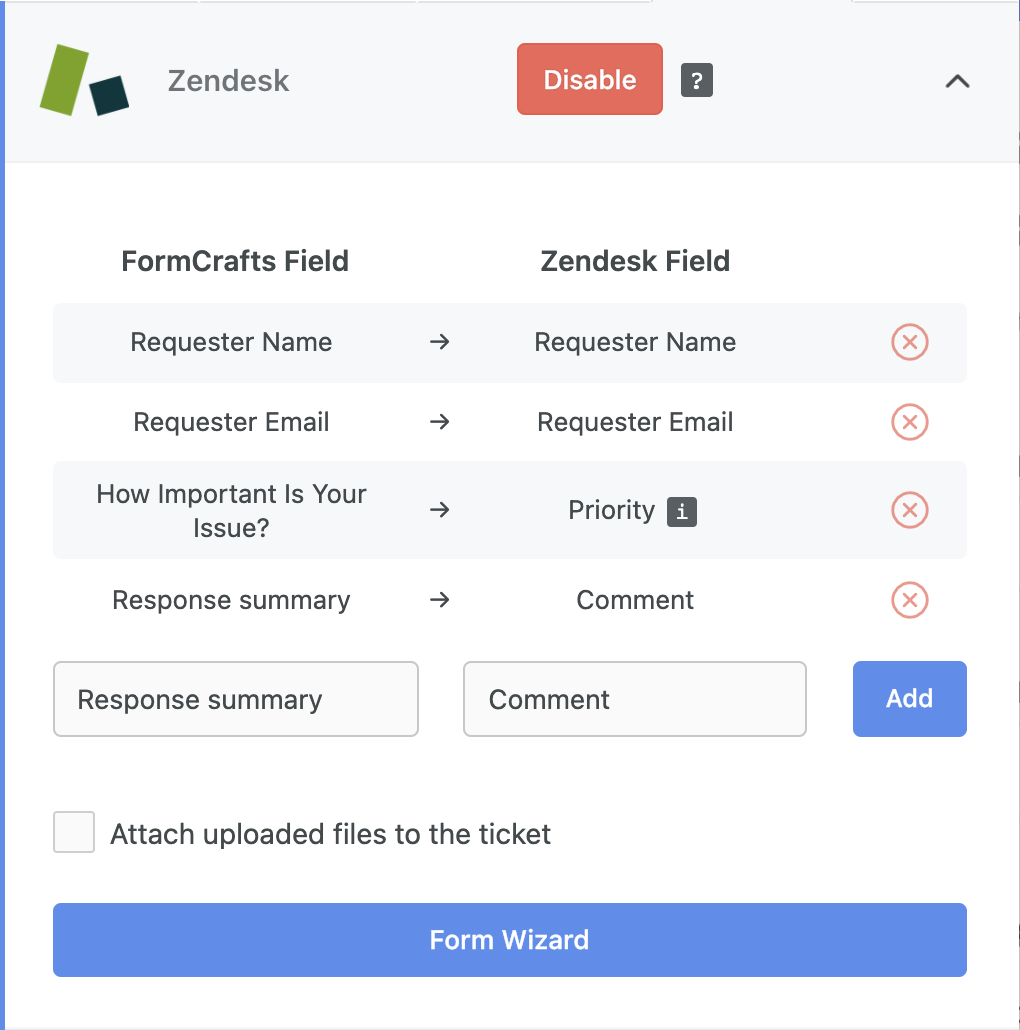Delete the Priority field mapping
Image resolution: width=1020 pixels, height=1030 pixels.
coord(910,510)
